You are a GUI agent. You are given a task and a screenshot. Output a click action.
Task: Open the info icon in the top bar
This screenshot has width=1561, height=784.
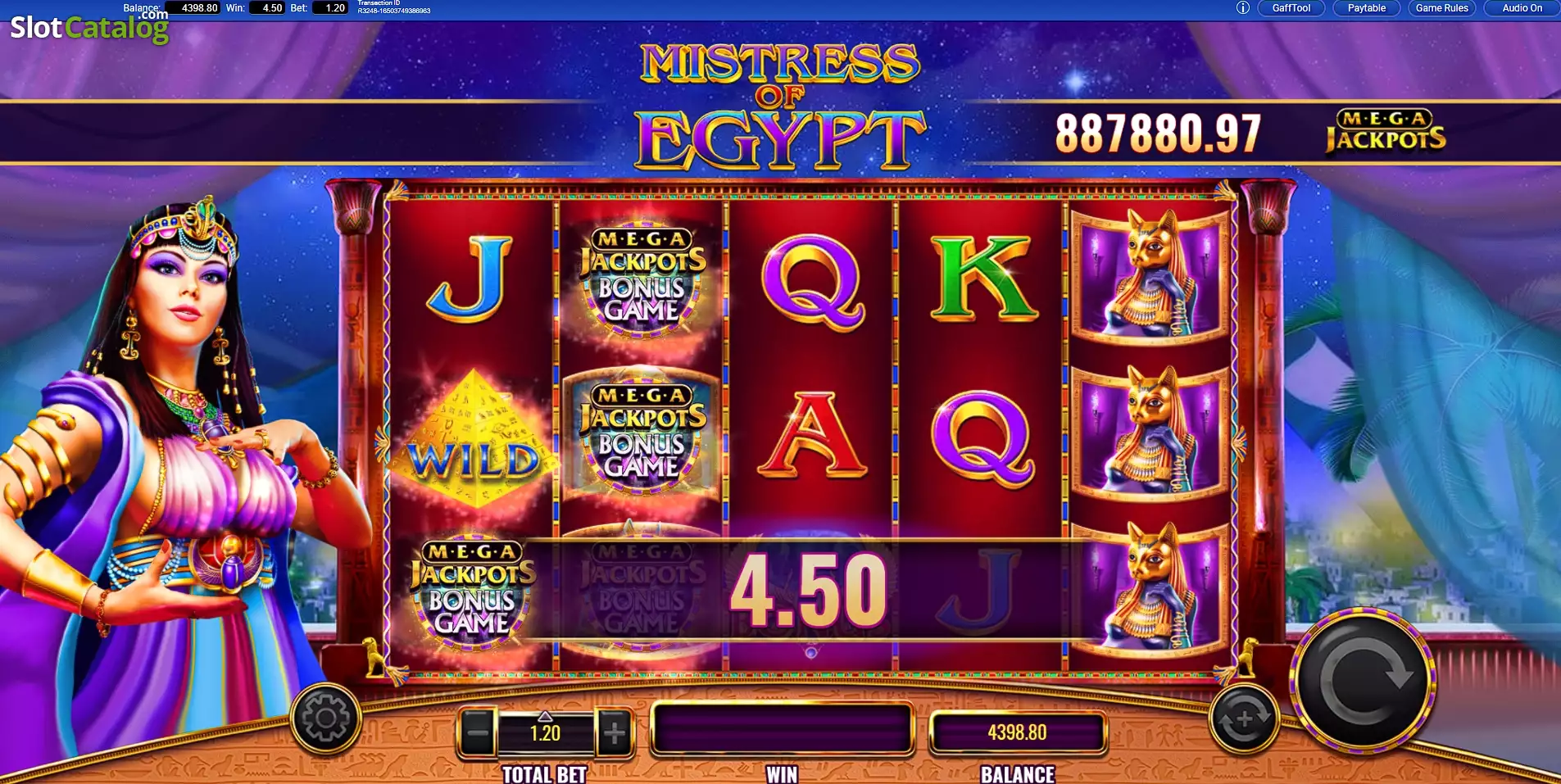click(1242, 8)
